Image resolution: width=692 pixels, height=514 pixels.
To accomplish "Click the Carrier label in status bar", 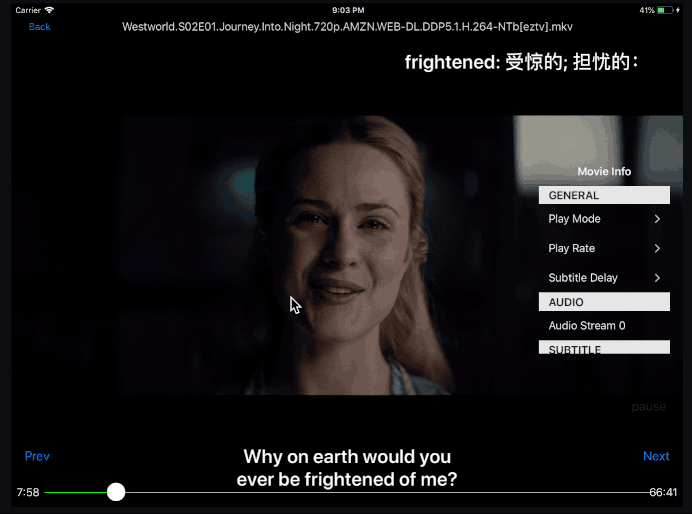I will pyautogui.click(x=28, y=10).
